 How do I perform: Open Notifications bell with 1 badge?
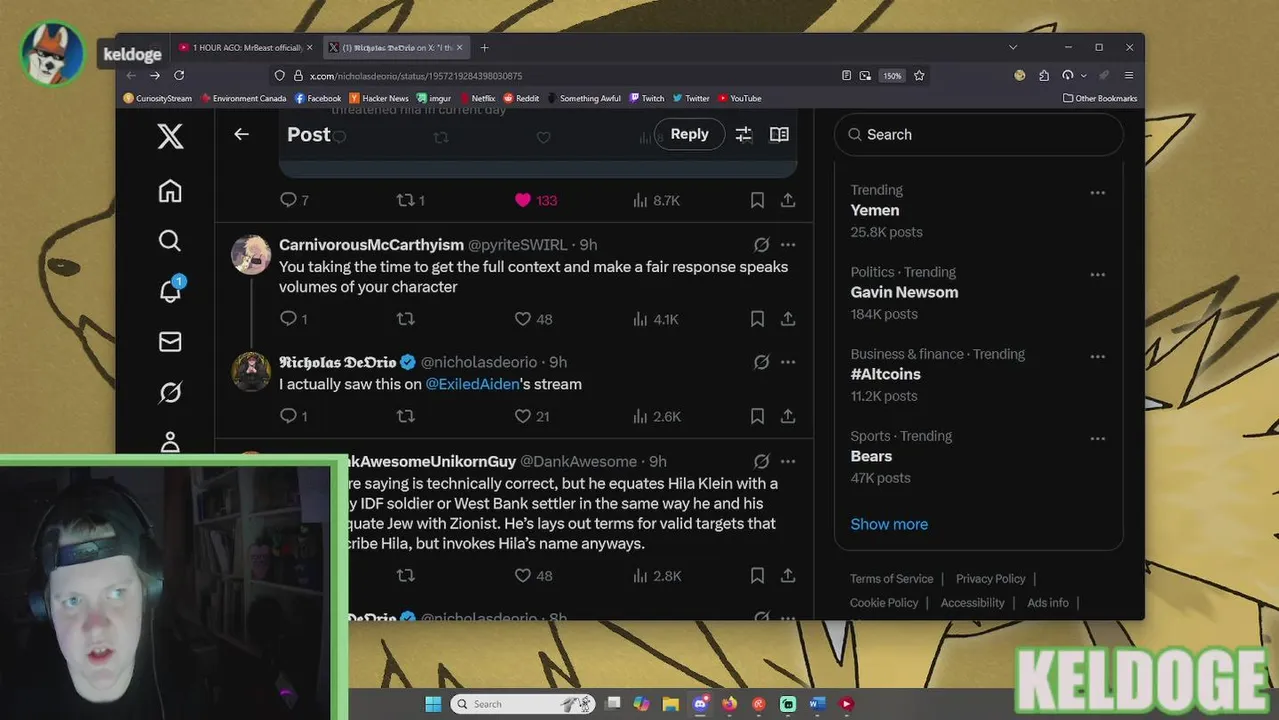pos(170,290)
